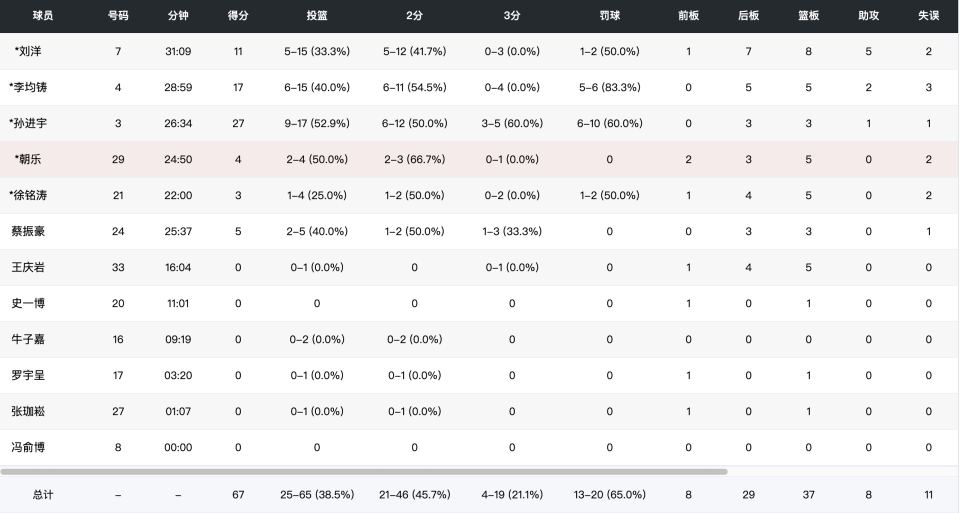Open player 刘洋's name link
The height and width of the screenshot is (513, 960).
28,51
